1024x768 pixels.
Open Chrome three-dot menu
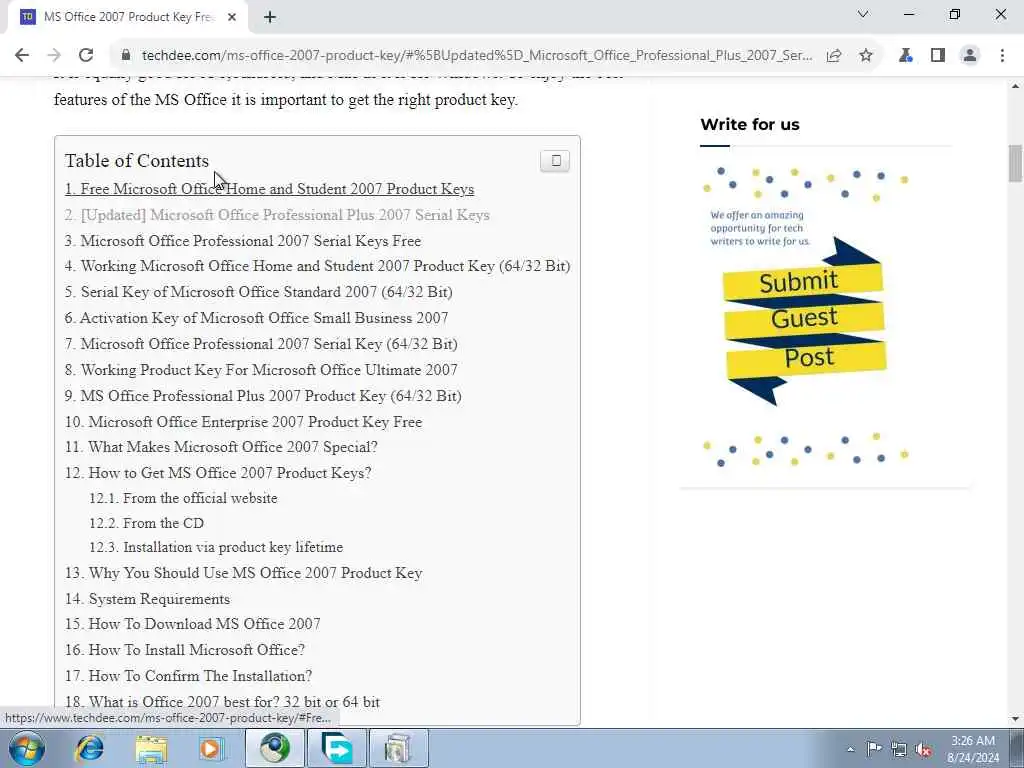point(1002,56)
